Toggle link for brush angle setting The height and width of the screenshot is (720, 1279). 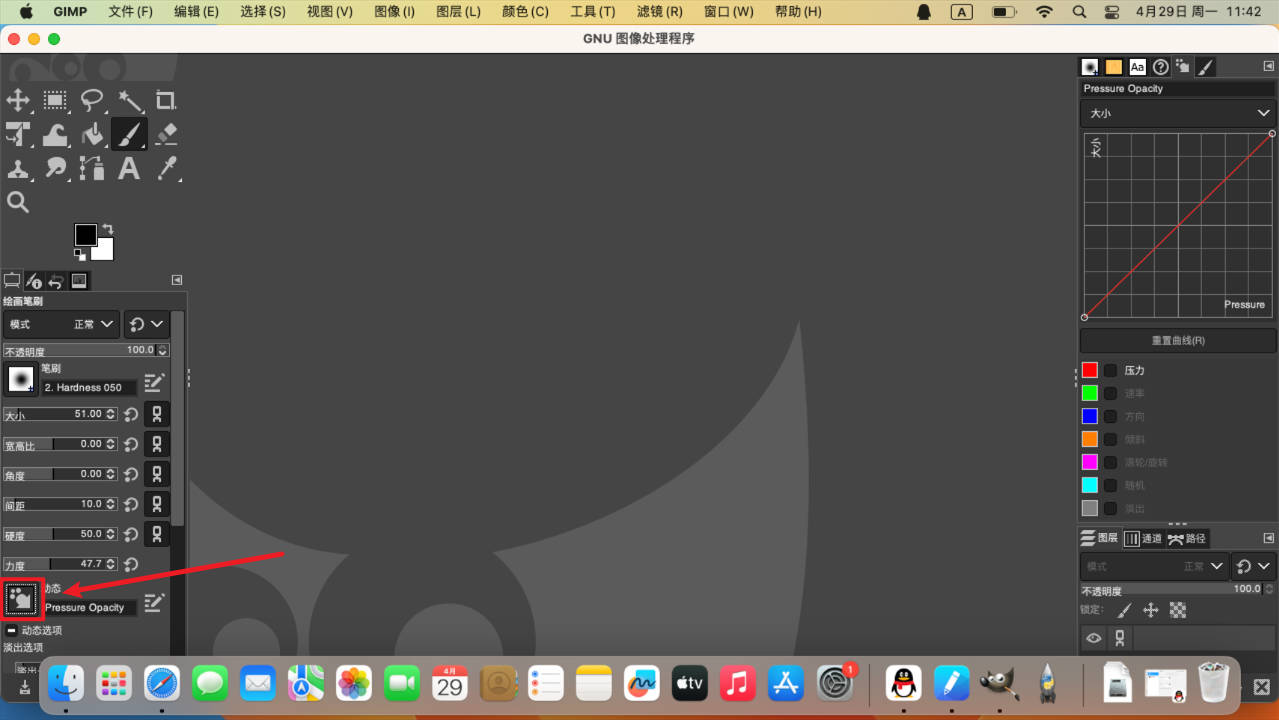(156, 474)
